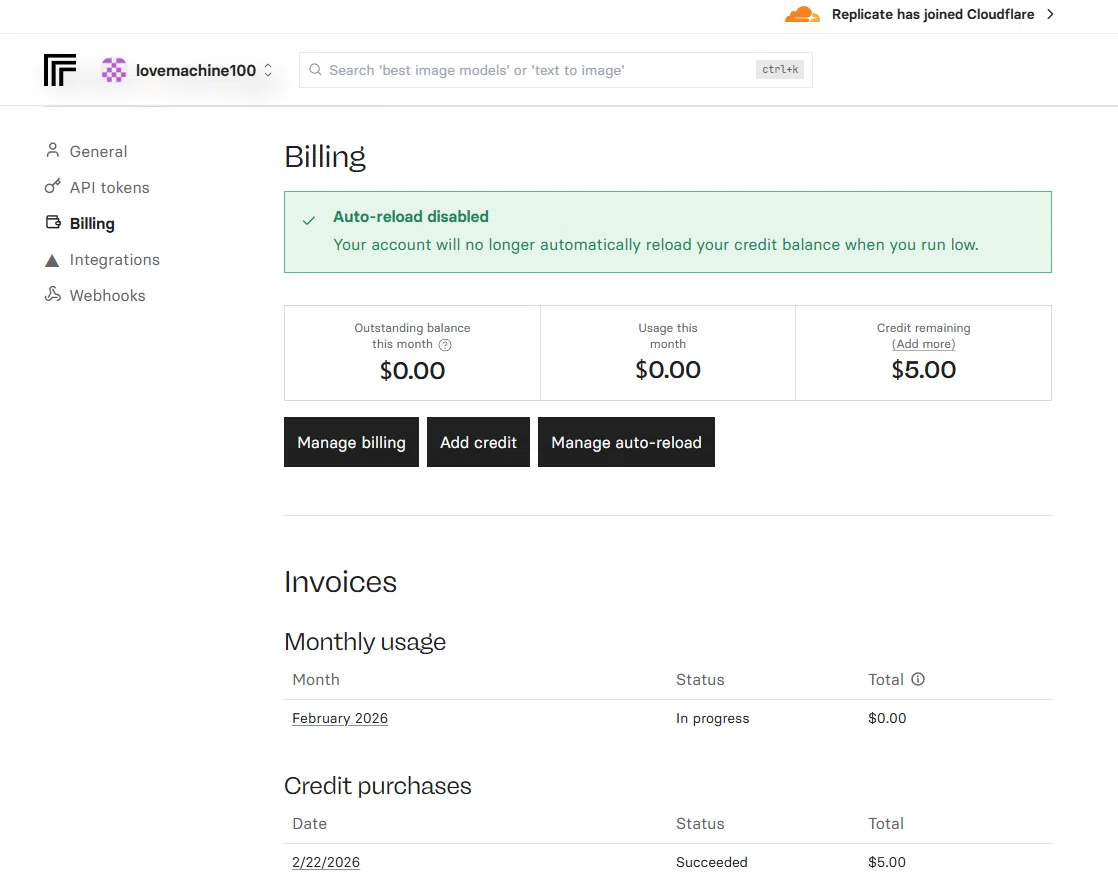The image size is (1118, 895).
Task: Click the Billing wallet icon
Action: point(53,222)
